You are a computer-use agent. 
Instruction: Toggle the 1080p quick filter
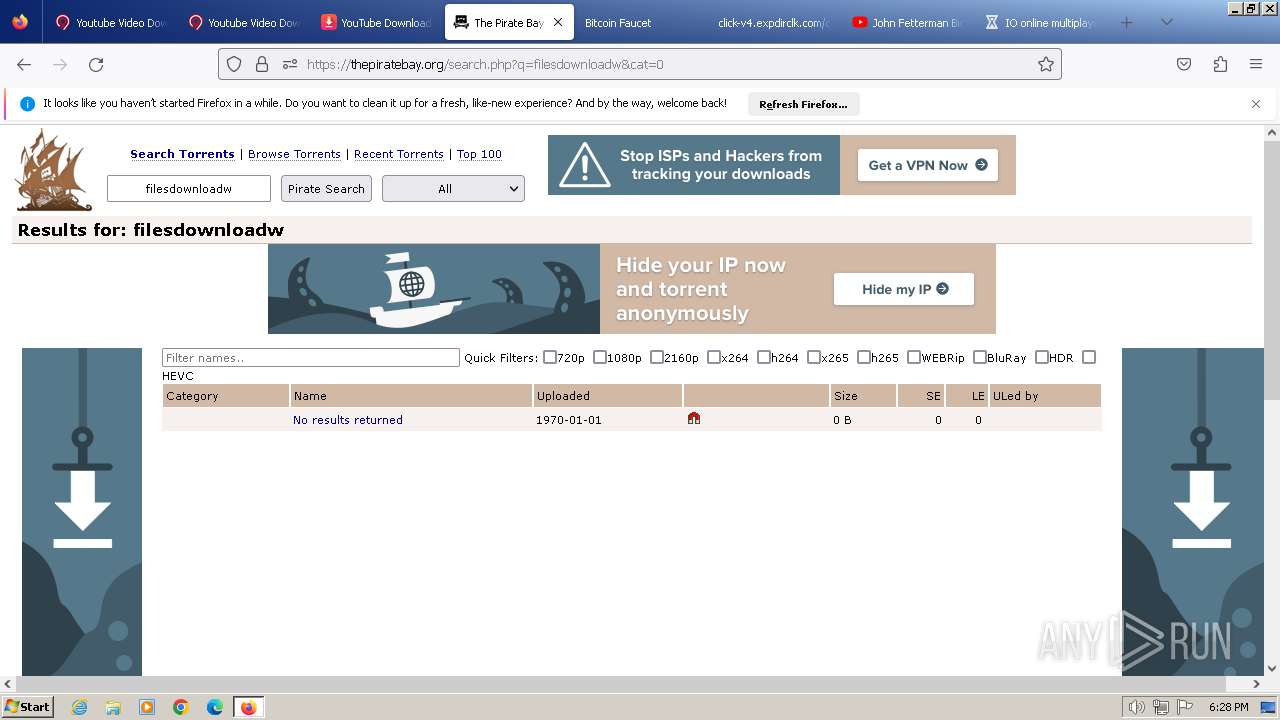point(600,357)
